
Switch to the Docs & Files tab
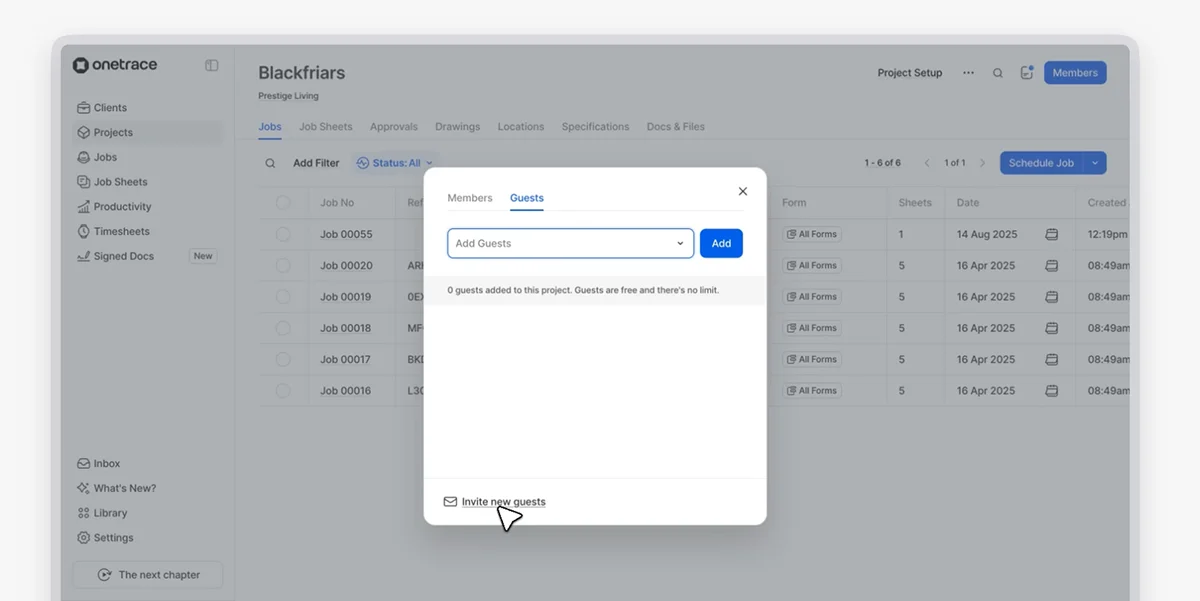(676, 127)
